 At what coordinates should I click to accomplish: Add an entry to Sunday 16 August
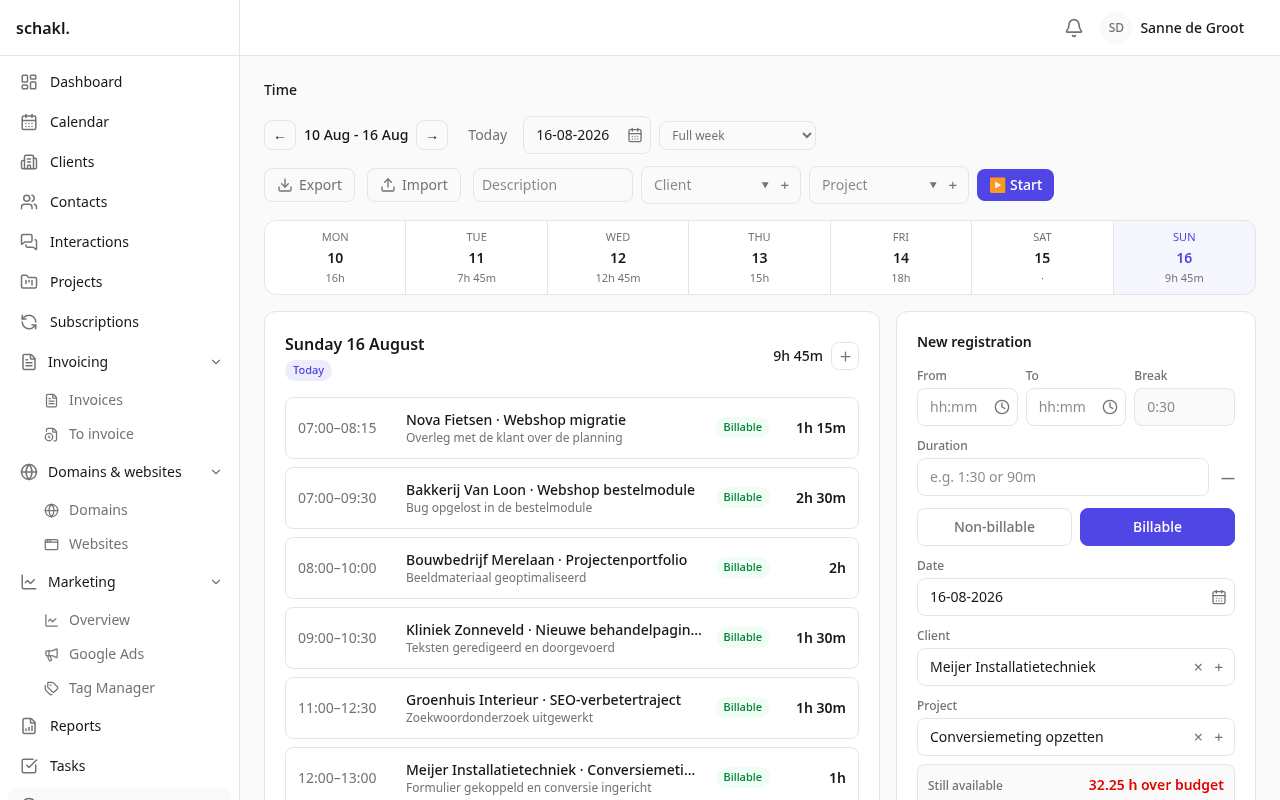(x=845, y=356)
